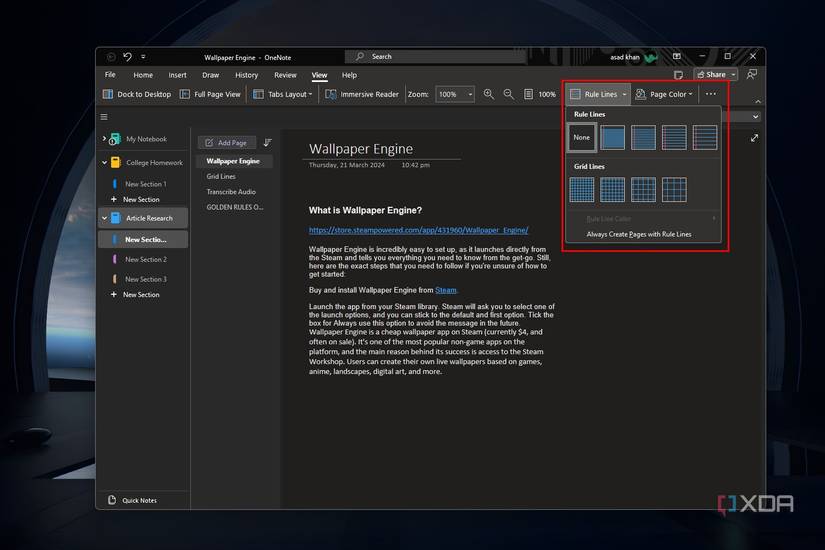Switch to the History ribbon tab
Viewport: 825px width, 550px height.
coord(246,75)
